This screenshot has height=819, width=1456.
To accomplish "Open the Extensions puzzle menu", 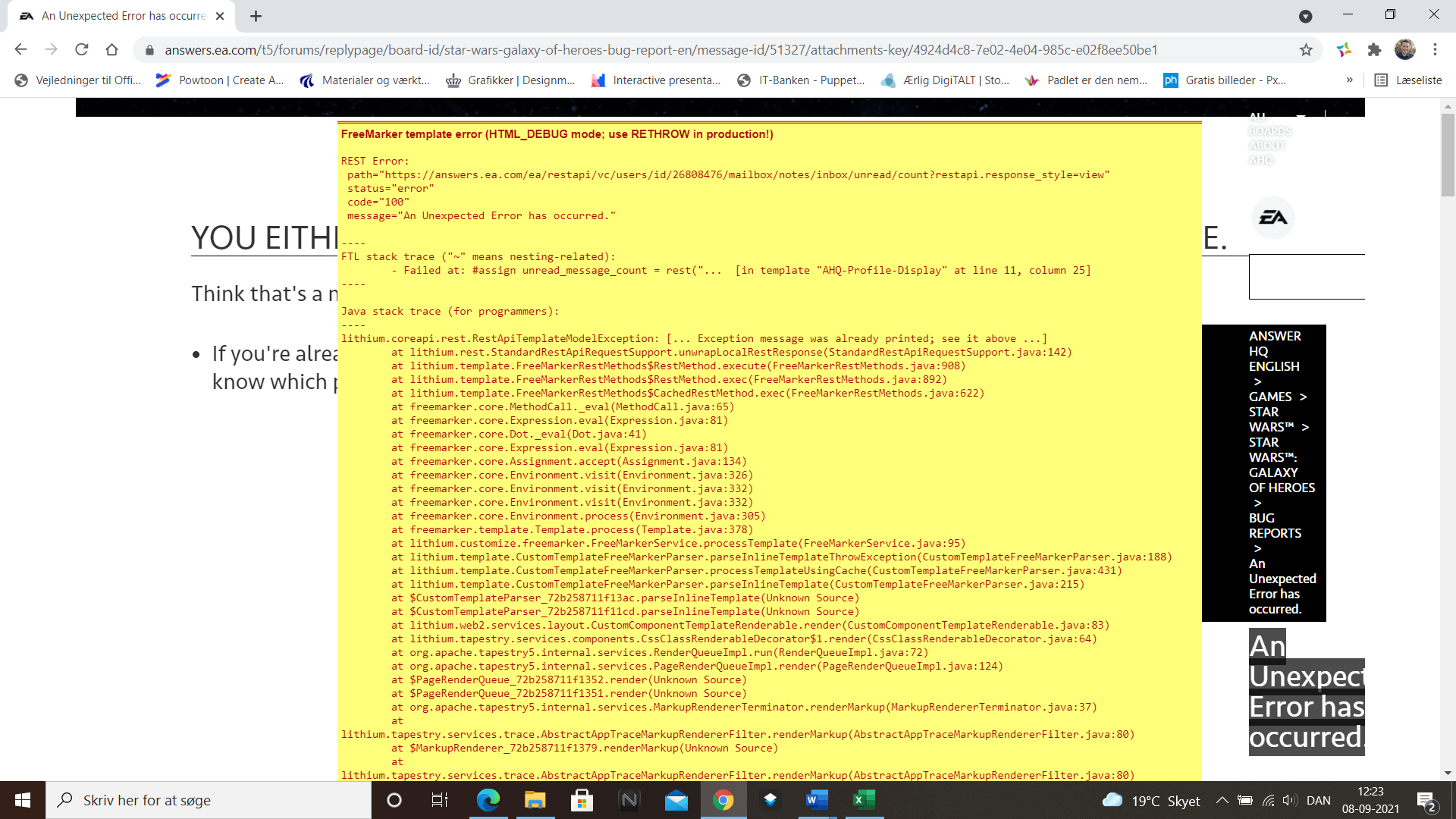I will [x=1374, y=49].
